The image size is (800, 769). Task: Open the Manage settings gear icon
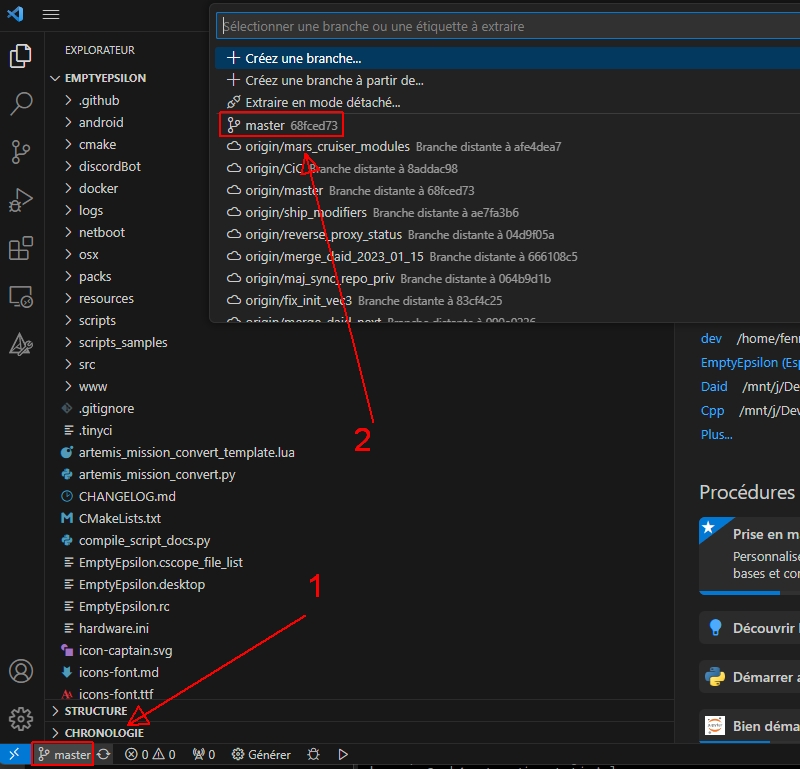21,718
